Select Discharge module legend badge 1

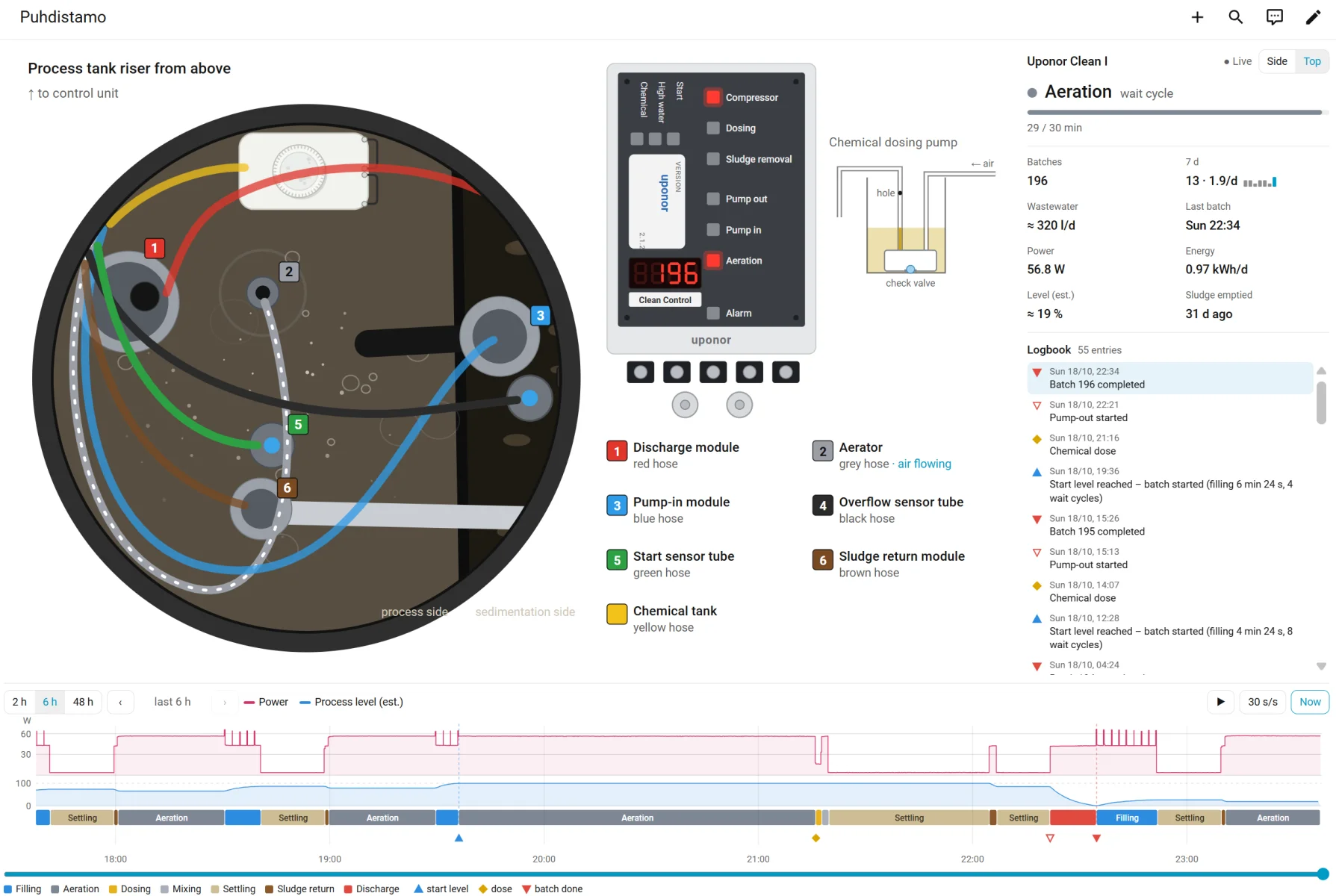[617, 451]
